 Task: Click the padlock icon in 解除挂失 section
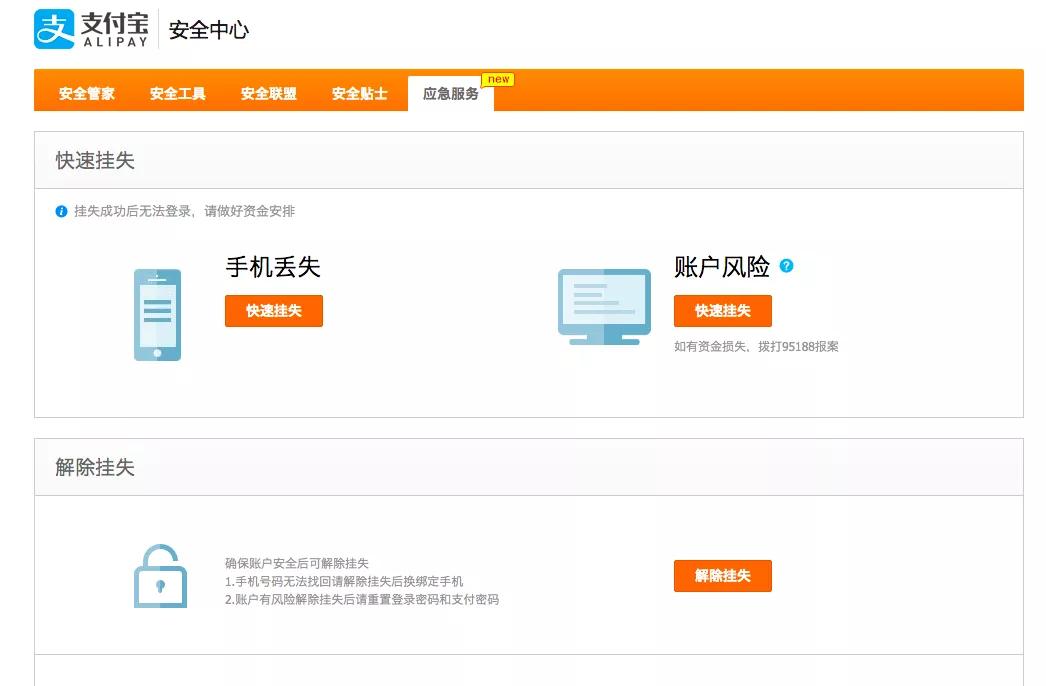coord(160,576)
